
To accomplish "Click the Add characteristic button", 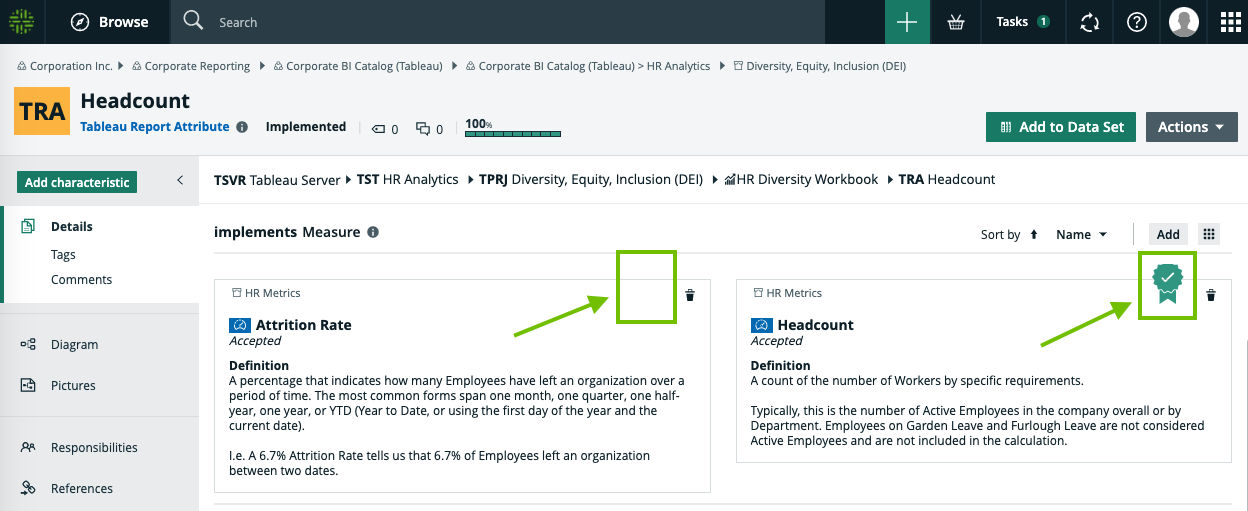I will click(x=77, y=182).
